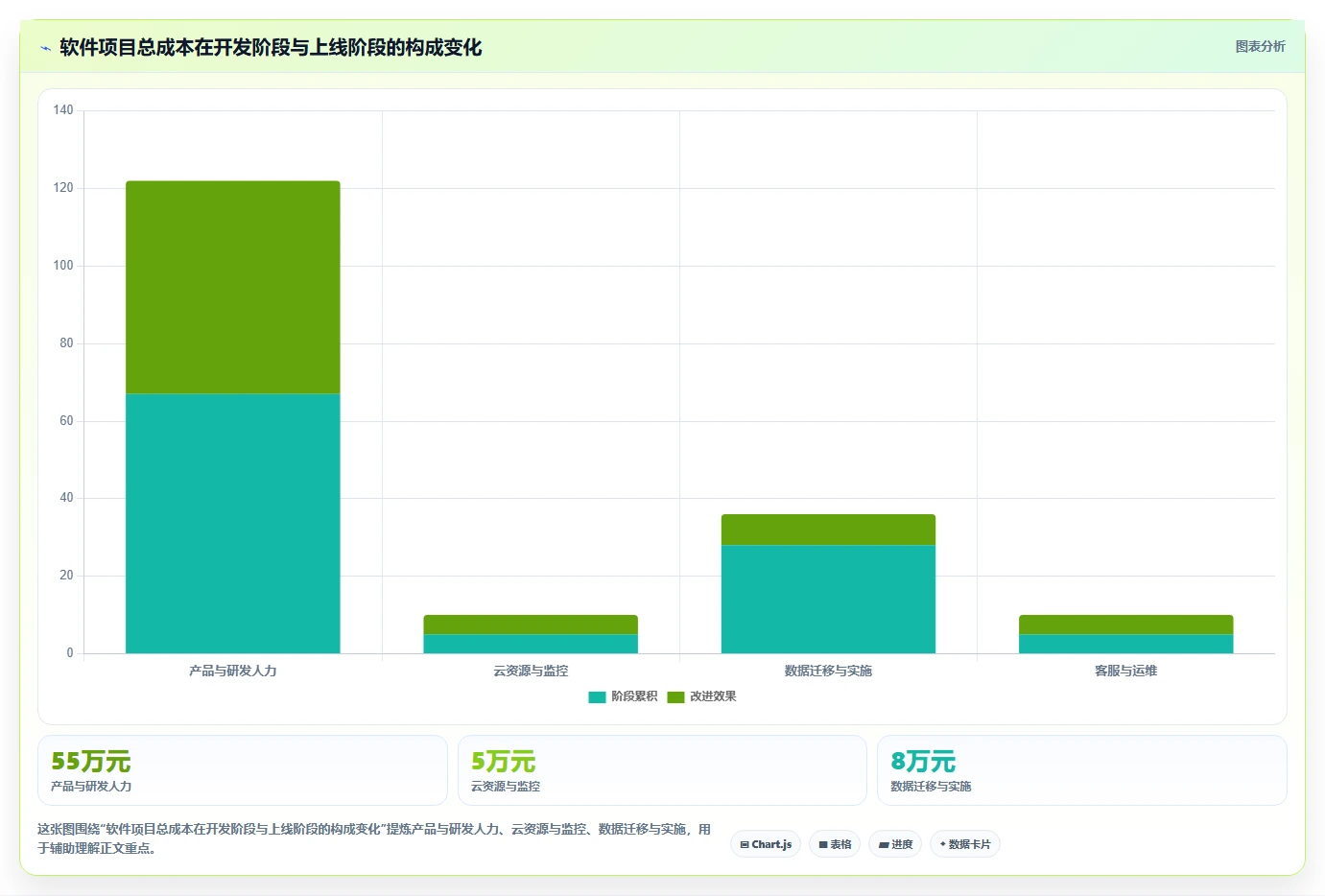
Task: Click the 8万元 data card value
Action: click(923, 762)
